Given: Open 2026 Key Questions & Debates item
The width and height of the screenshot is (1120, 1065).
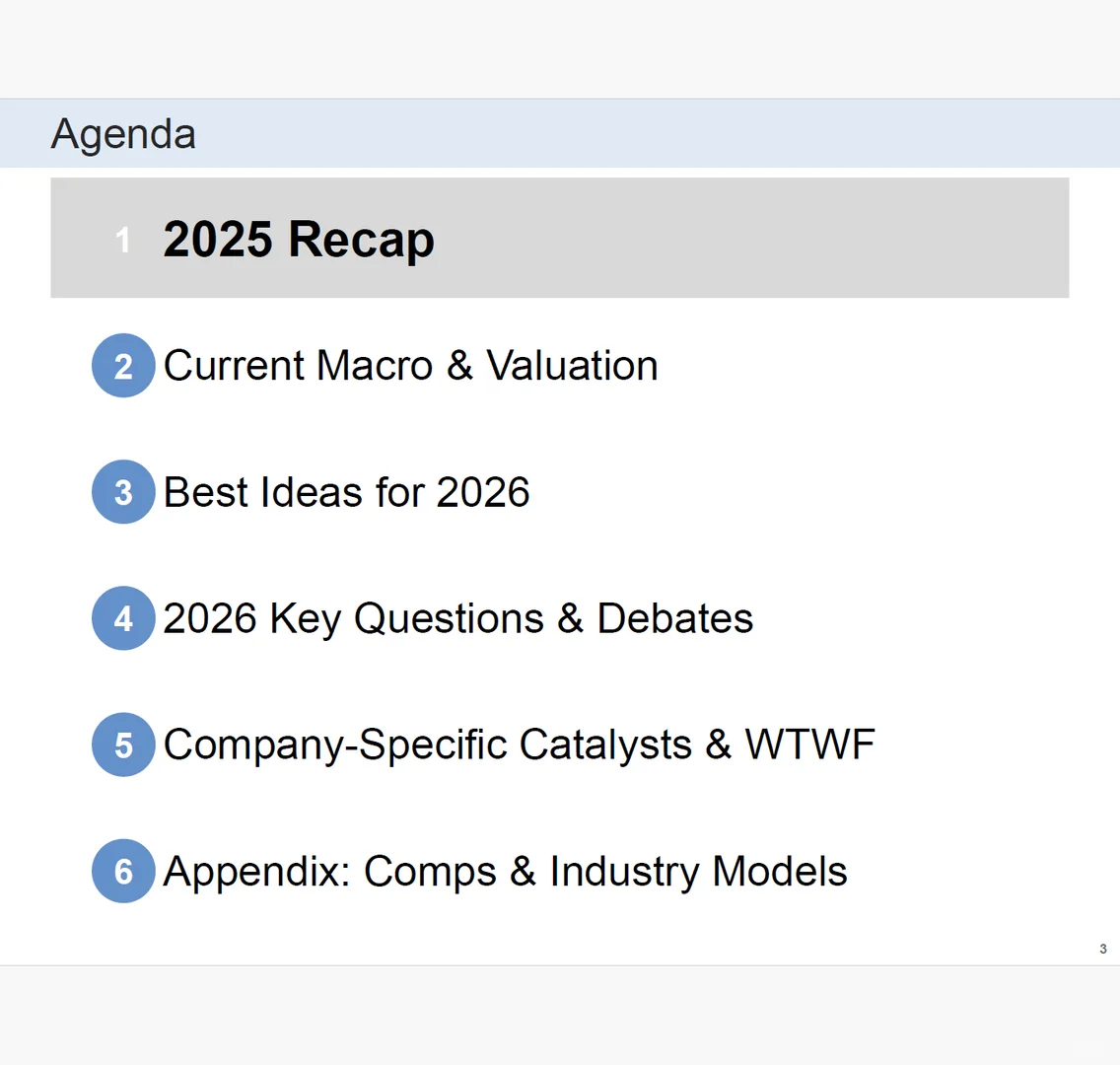Looking at the screenshot, I should 457,618.
